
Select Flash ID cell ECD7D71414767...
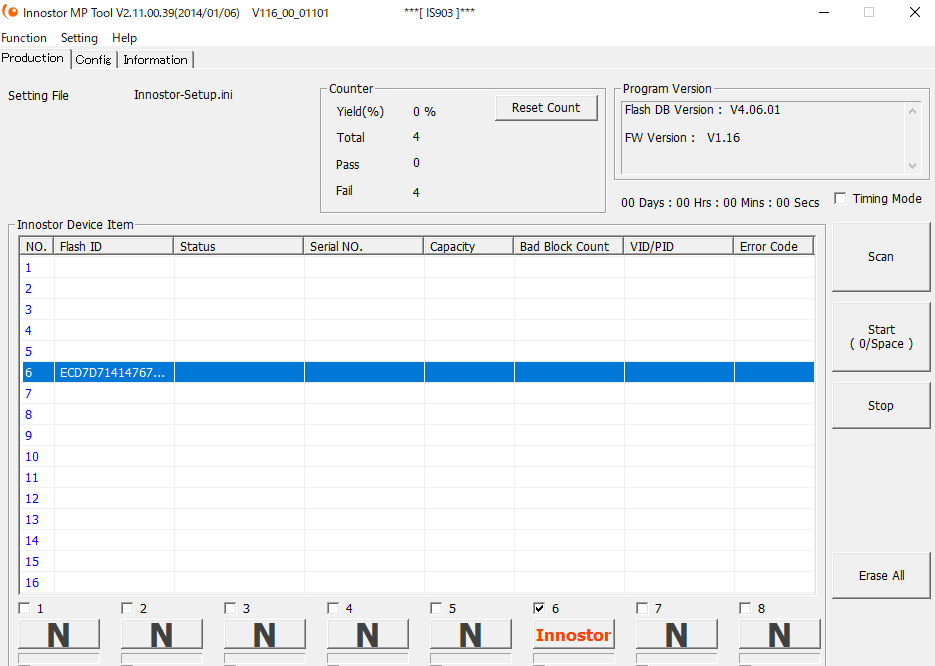[x=113, y=373]
